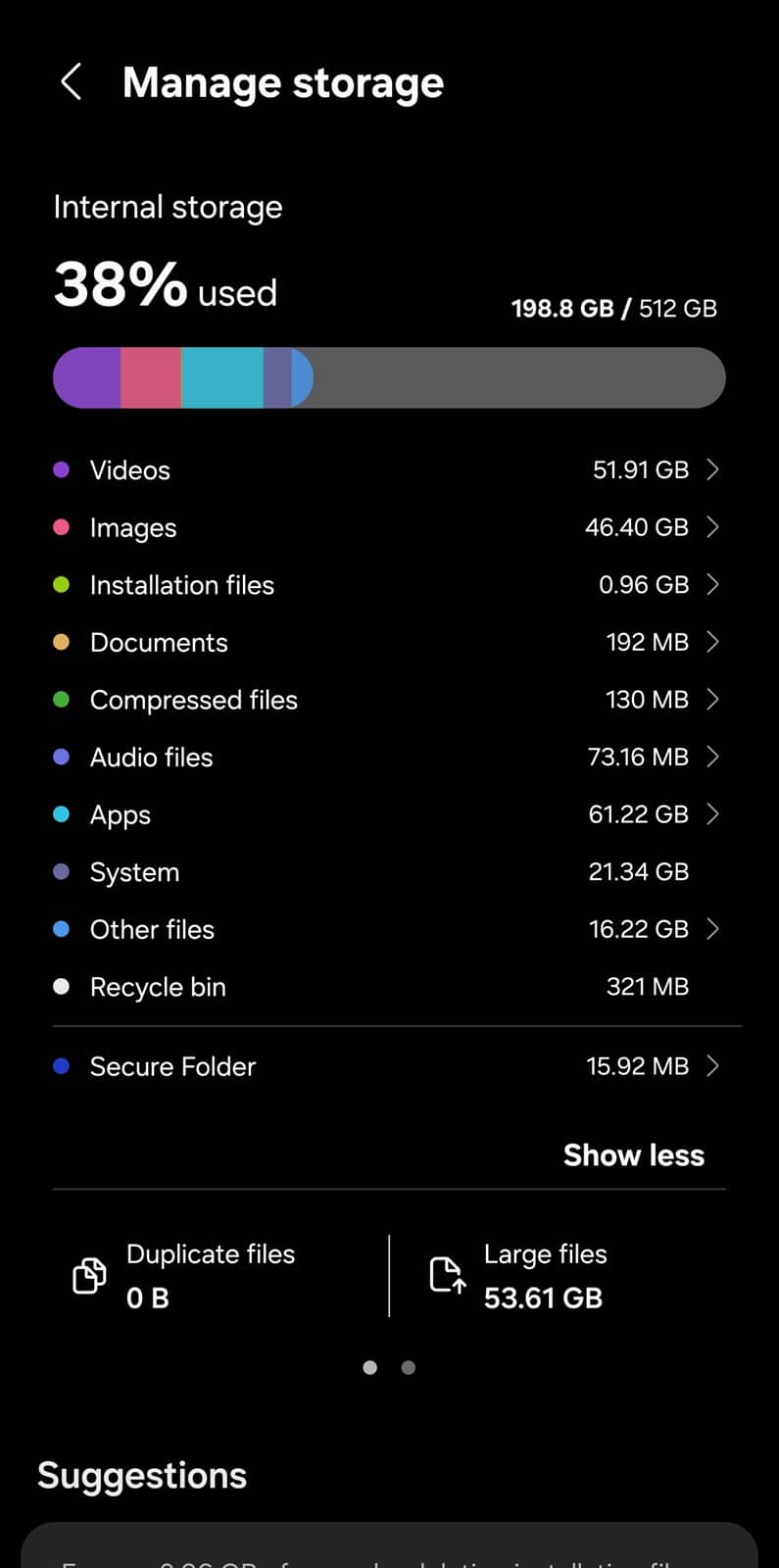Switch to the second page indicator dot
Screen dimensions: 779x1568
point(409,1368)
